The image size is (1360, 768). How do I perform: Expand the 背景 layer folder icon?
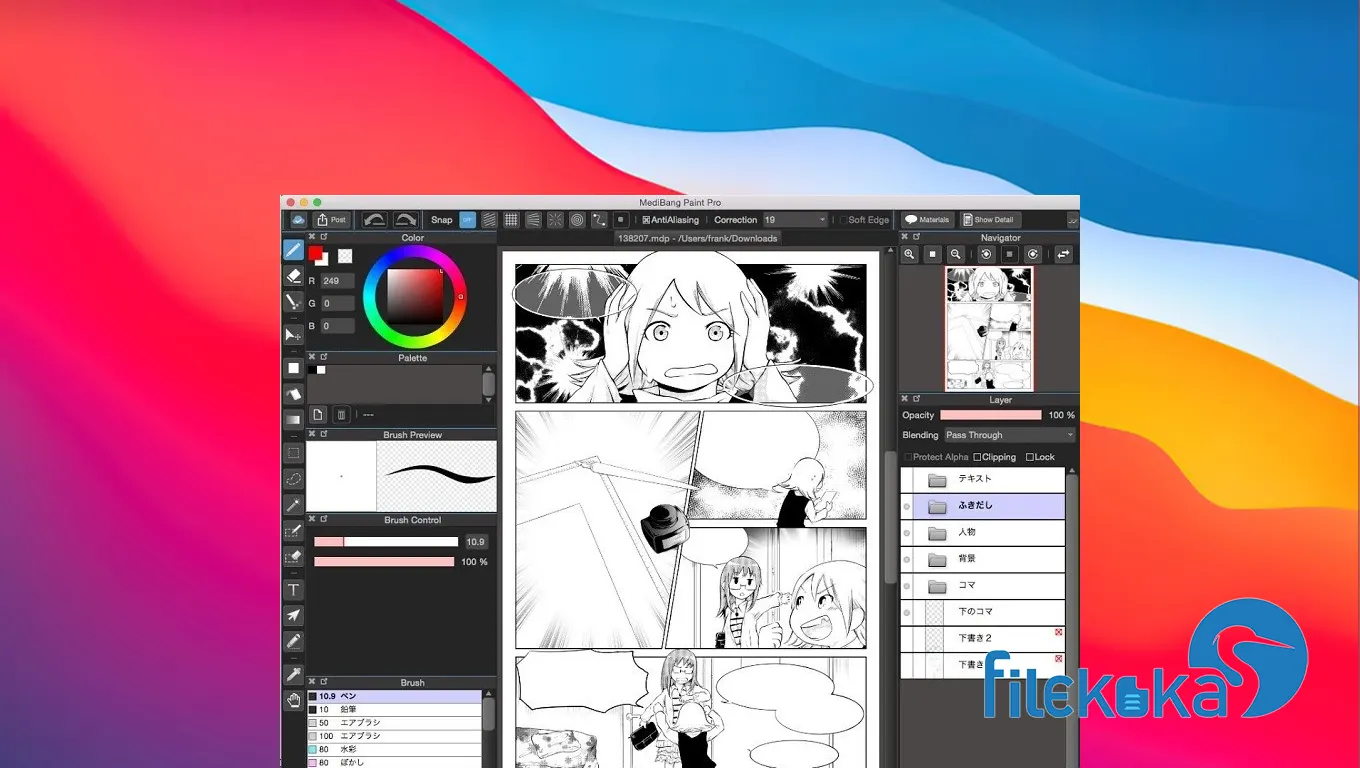coord(937,559)
